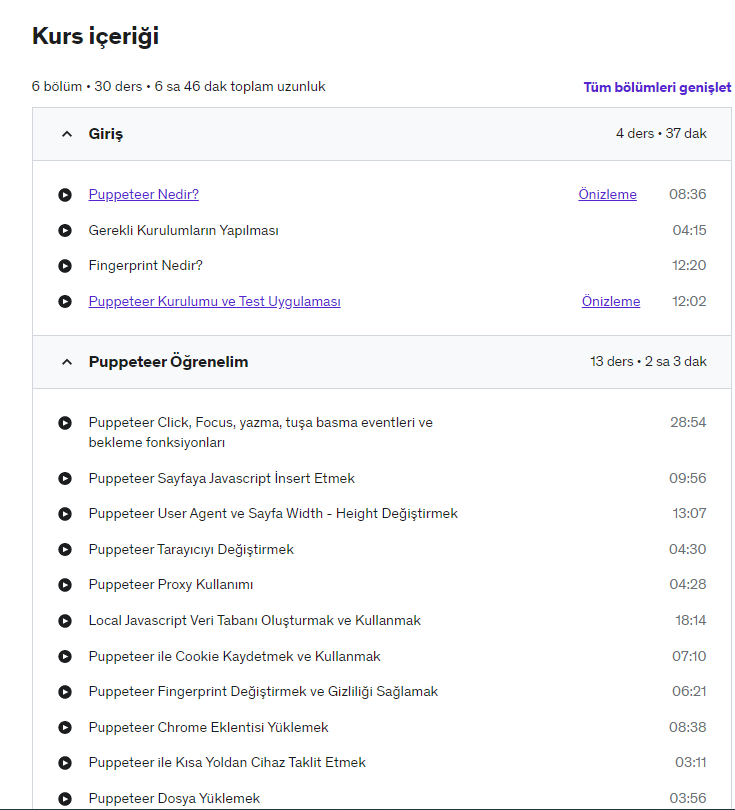This screenshot has width=735, height=810.
Task: Click the 04:28 lesson duration
Action: (x=688, y=584)
